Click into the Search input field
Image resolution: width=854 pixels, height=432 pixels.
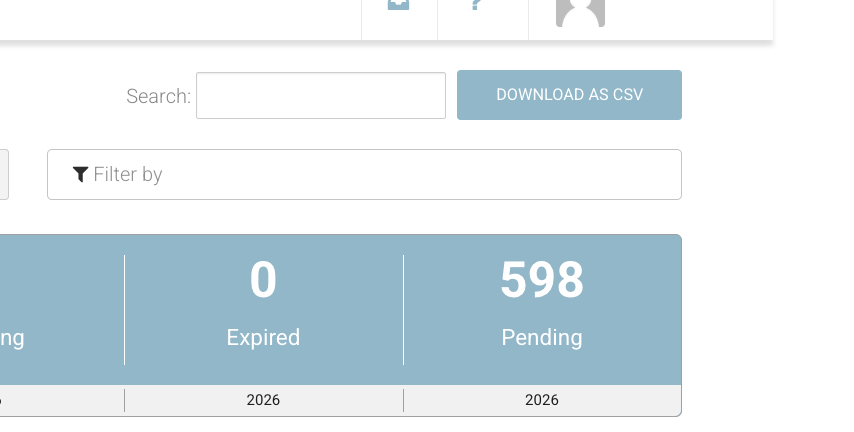coord(321,95)
